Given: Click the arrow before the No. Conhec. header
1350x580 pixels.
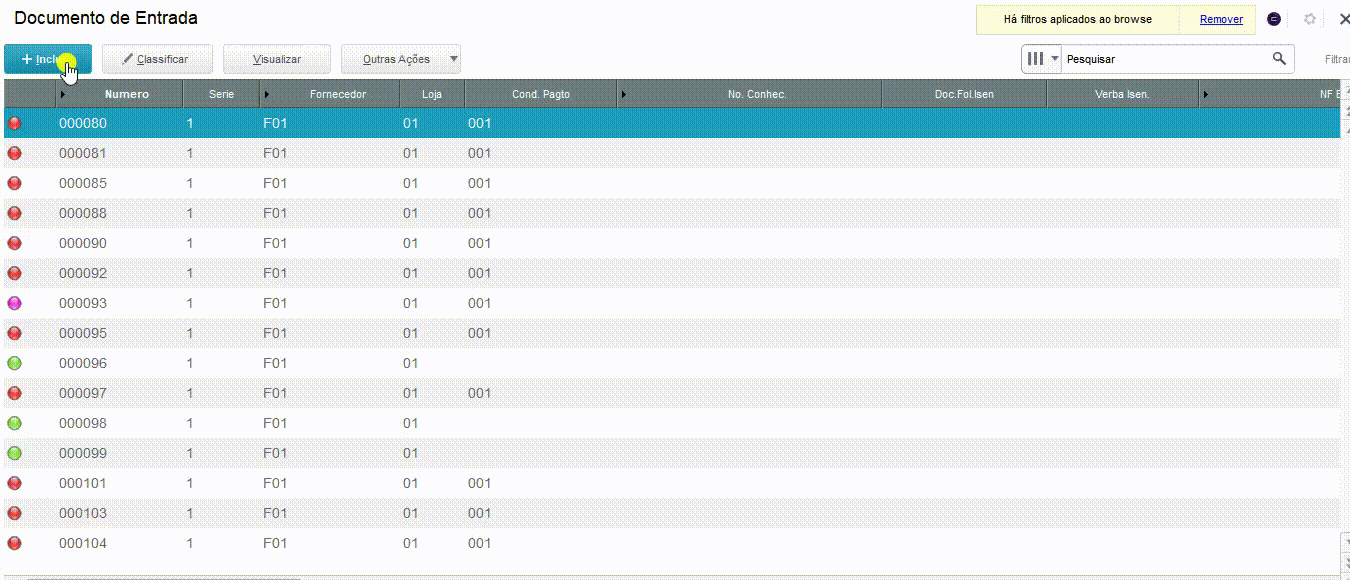Looking at the screenshot, I should click(x=623, y=94).
